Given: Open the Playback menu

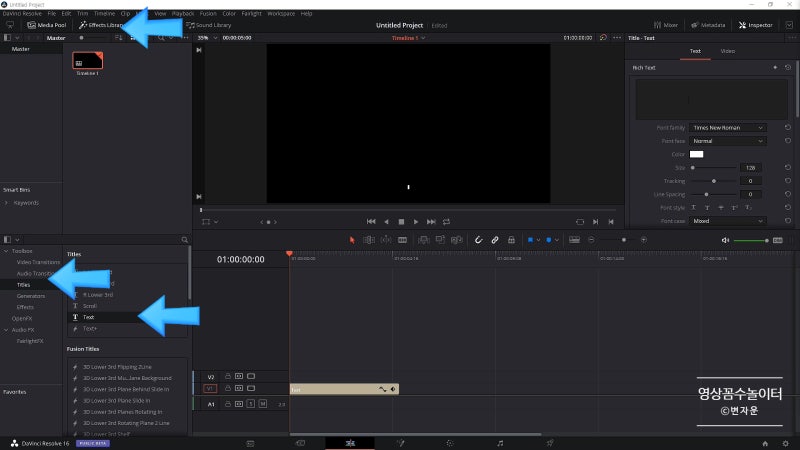Looking at the screenshot, I should click(183, 13).
